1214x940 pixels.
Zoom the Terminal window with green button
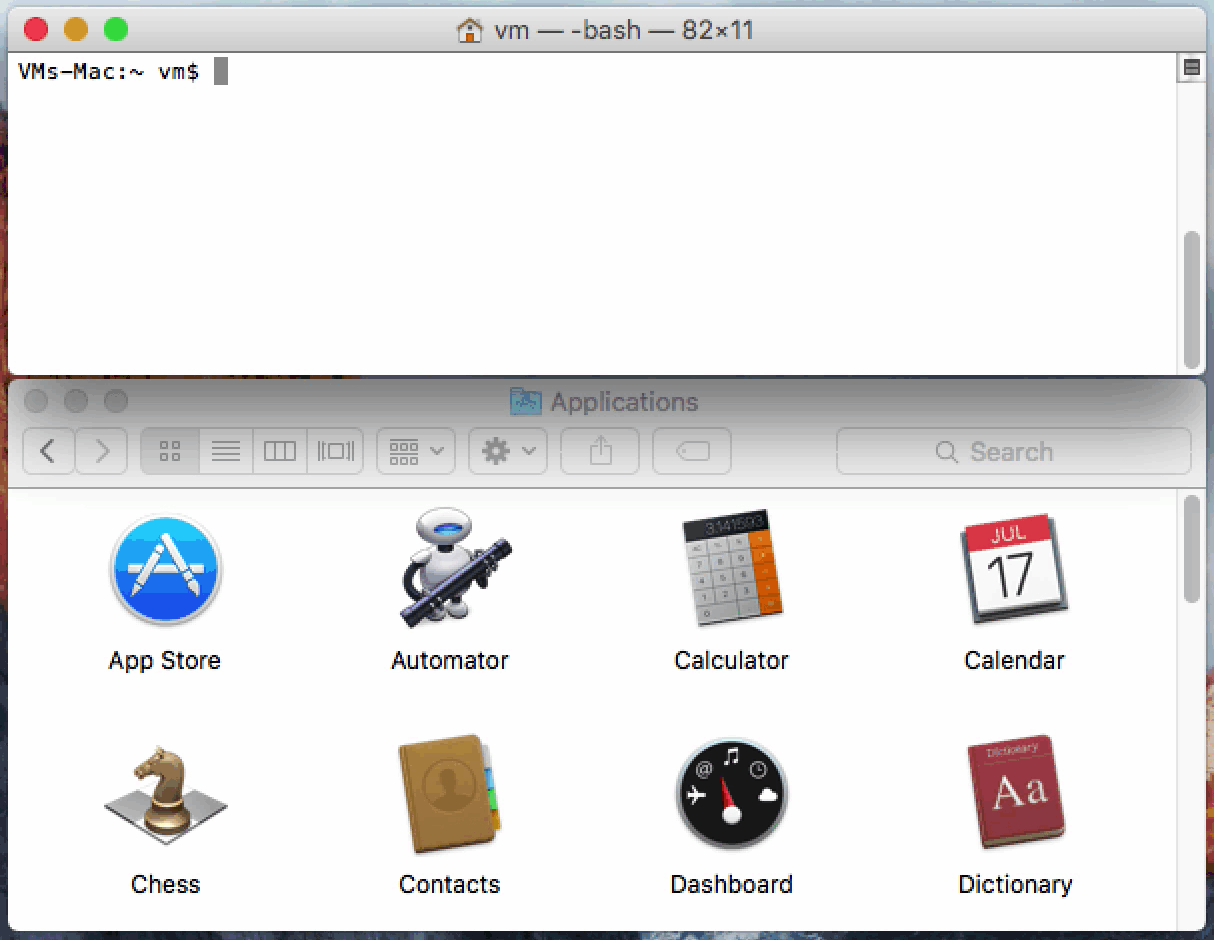tap(116, 30)
